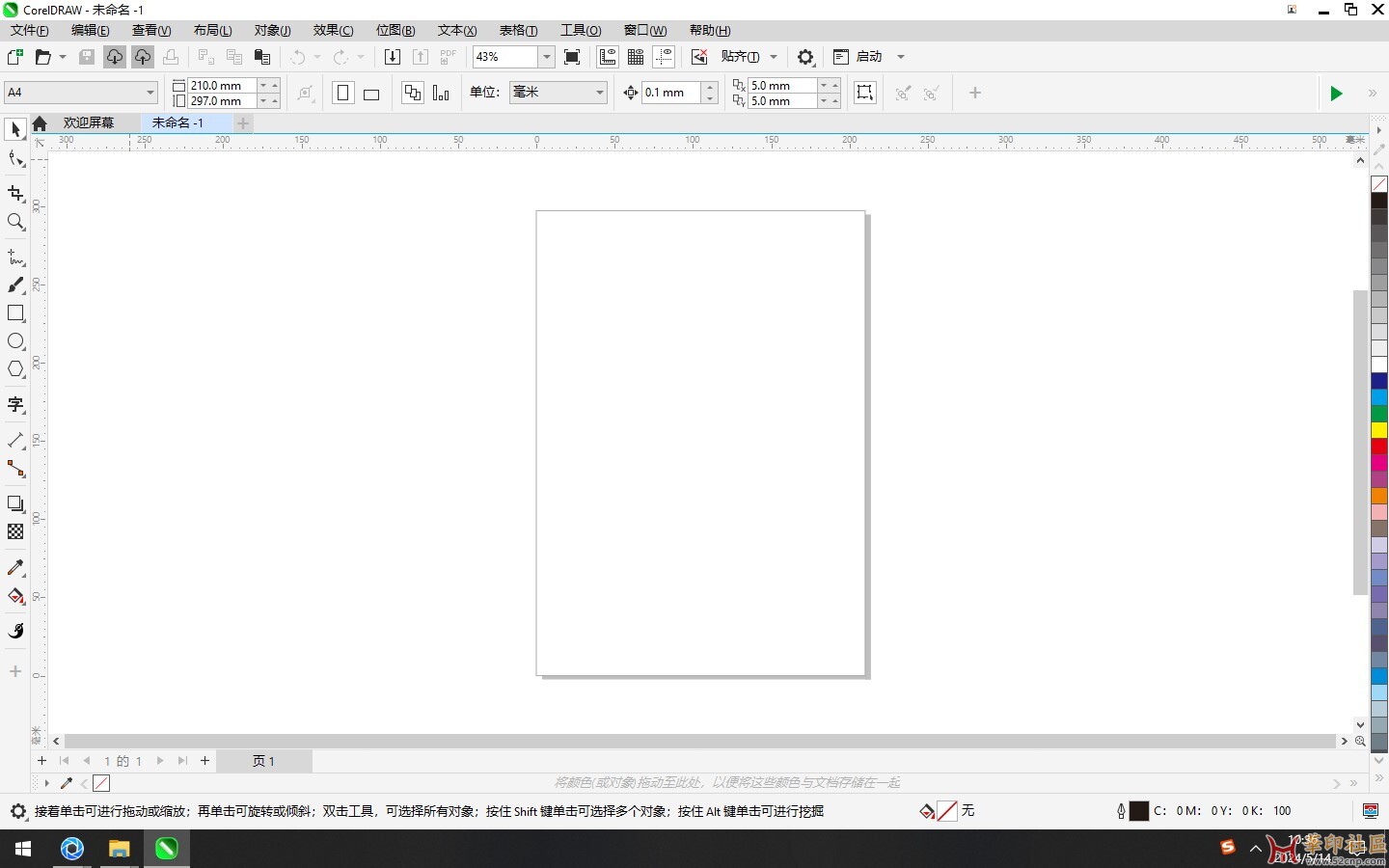
Task: Pick the no-color X swatch
Action: [1379, 184]
